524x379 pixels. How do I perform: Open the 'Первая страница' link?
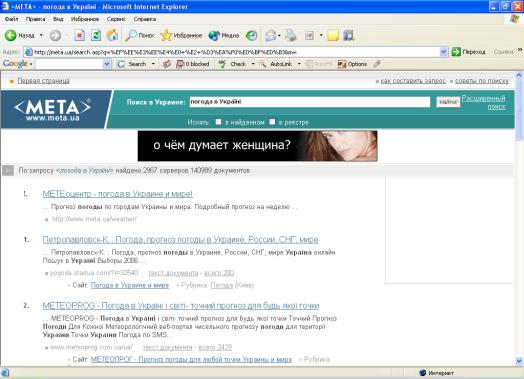tap(43, 81)
